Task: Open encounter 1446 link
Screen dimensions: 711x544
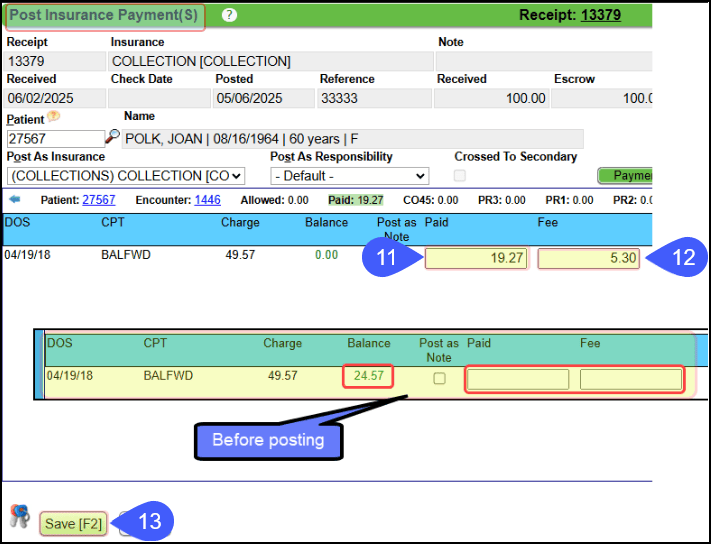Action: tap(207, 200)
